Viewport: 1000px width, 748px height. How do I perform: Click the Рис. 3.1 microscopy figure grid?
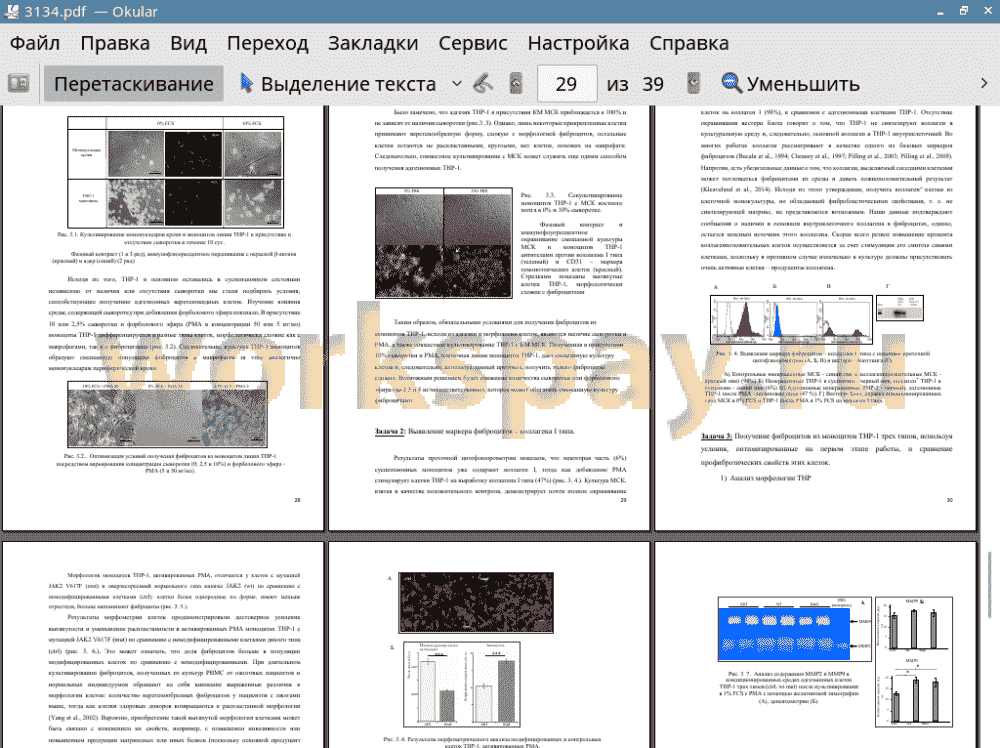(175, 172)
